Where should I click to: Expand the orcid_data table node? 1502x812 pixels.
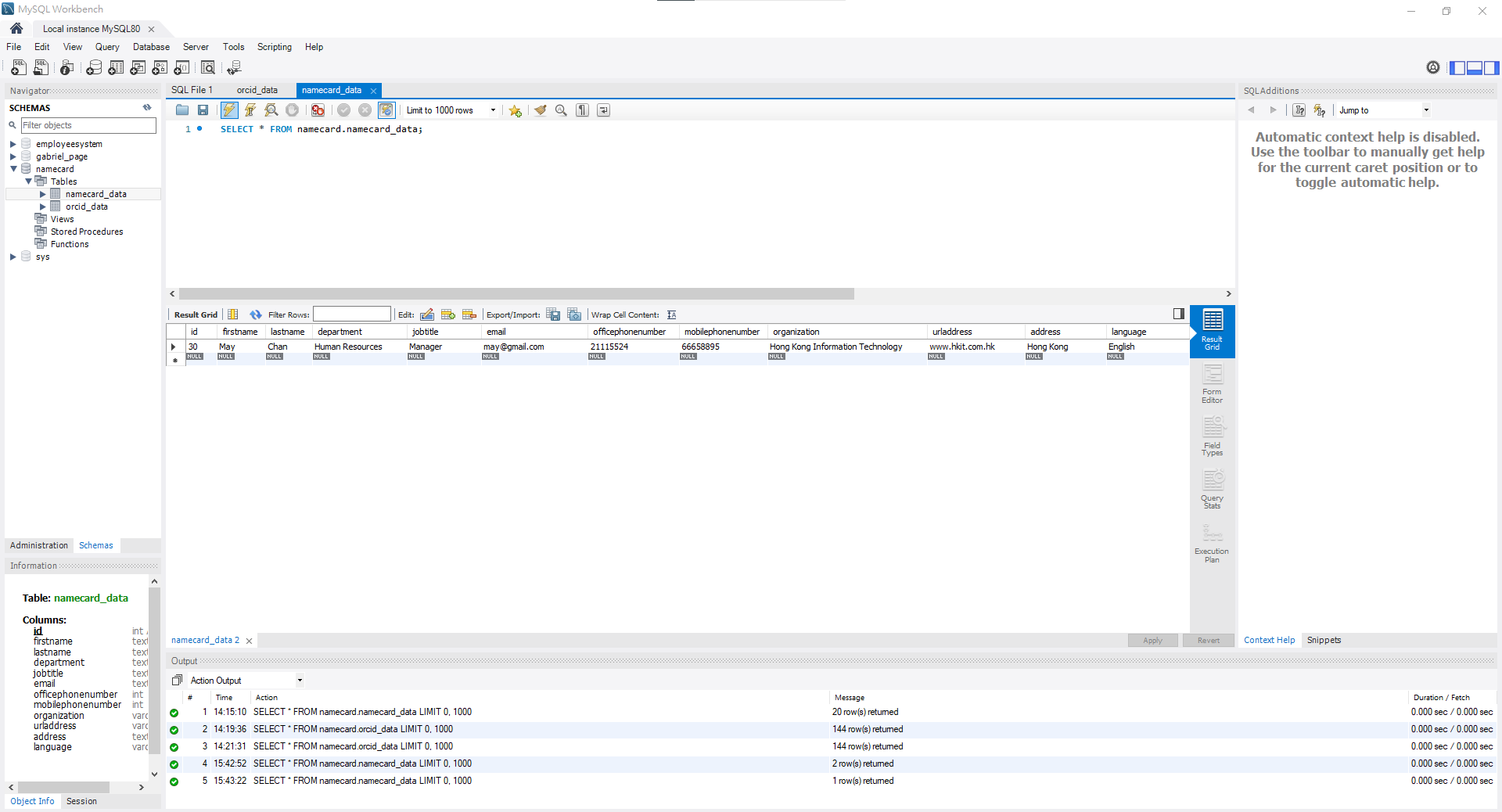pyautogui.click(x=43, y=207)
